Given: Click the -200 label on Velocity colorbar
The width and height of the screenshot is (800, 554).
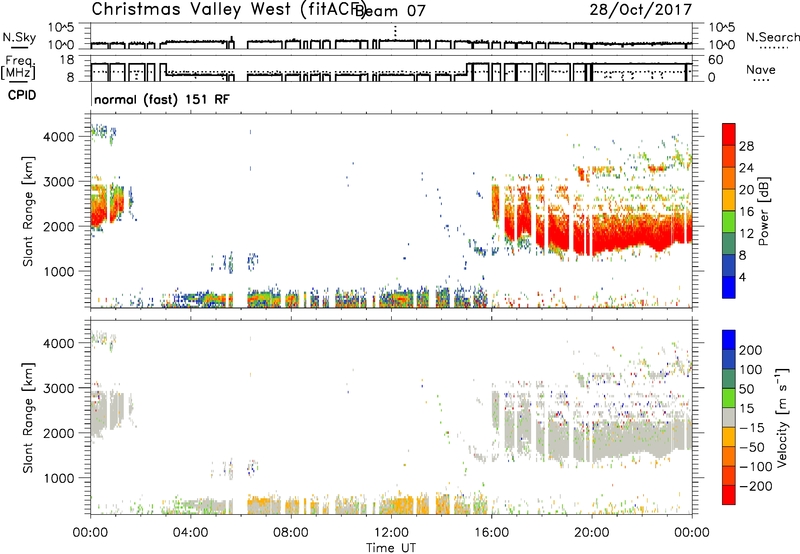Looking at the screenshot, I should point(756,486).
